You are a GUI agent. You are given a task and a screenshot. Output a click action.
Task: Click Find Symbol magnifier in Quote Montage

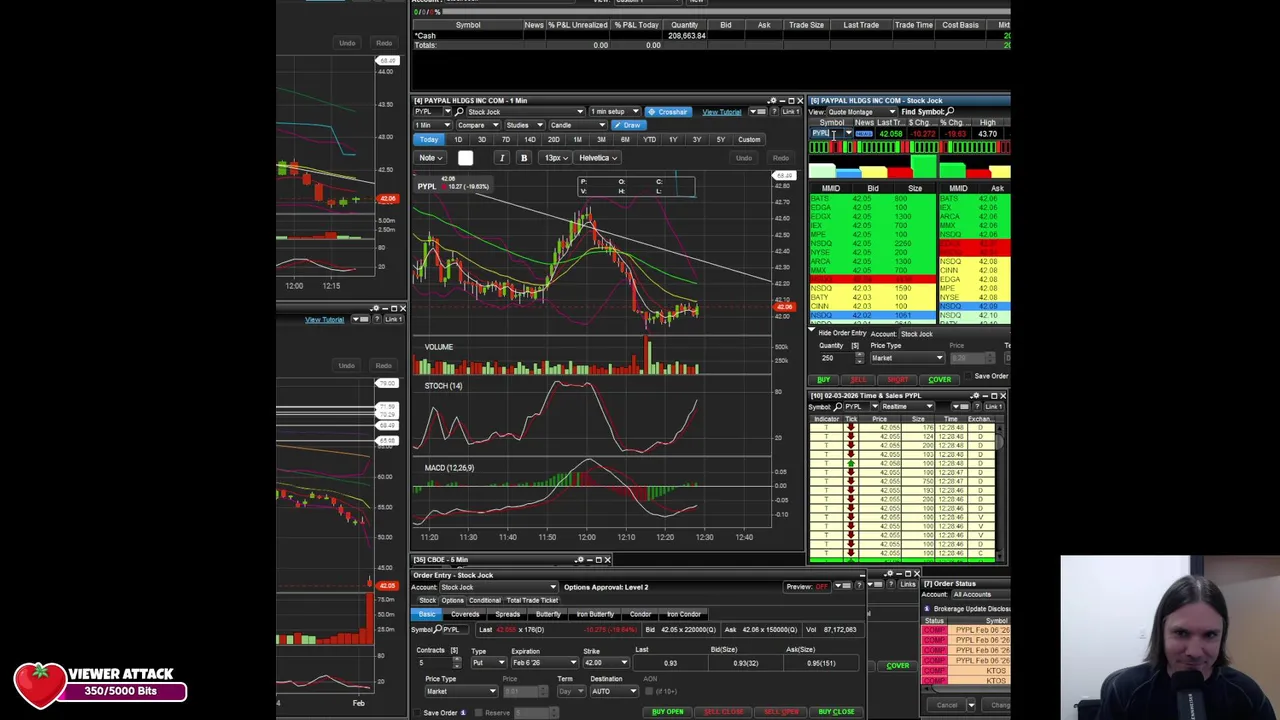(x=950, y=111)
